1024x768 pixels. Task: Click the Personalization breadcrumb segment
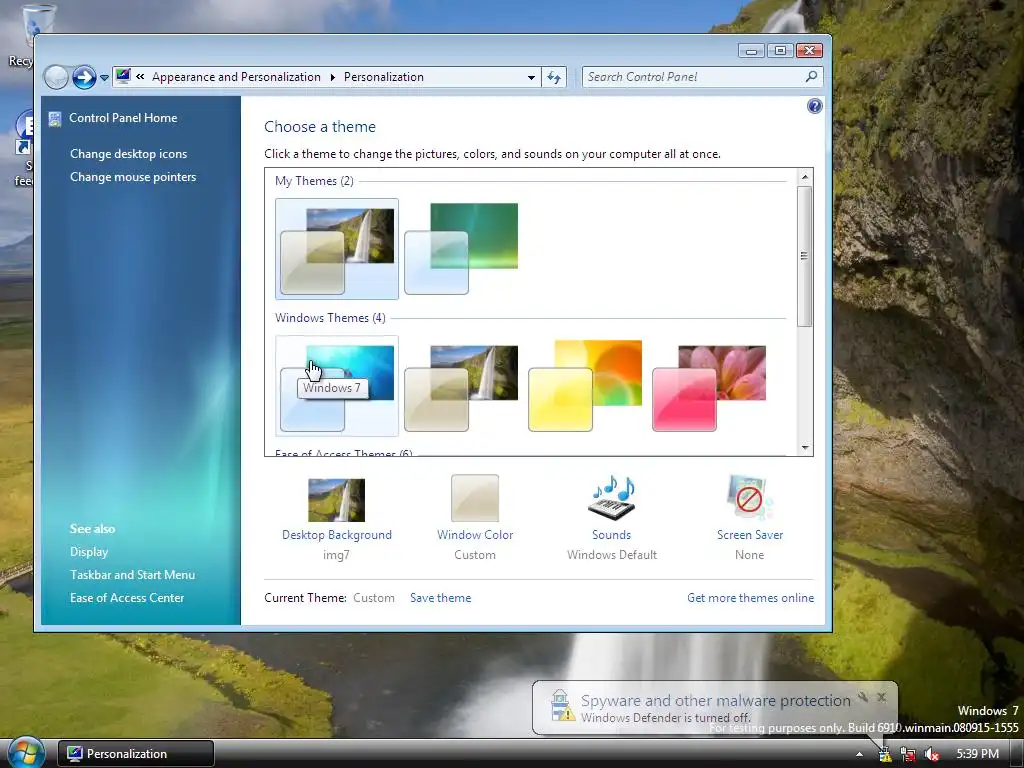pos(384,77)
